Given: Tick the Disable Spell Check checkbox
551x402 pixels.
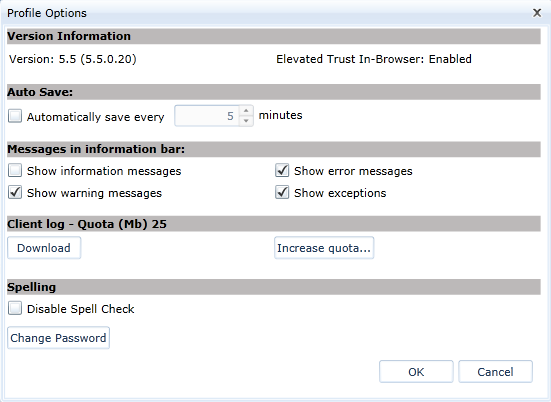Looking at the screenshot, I should (15, 309).
